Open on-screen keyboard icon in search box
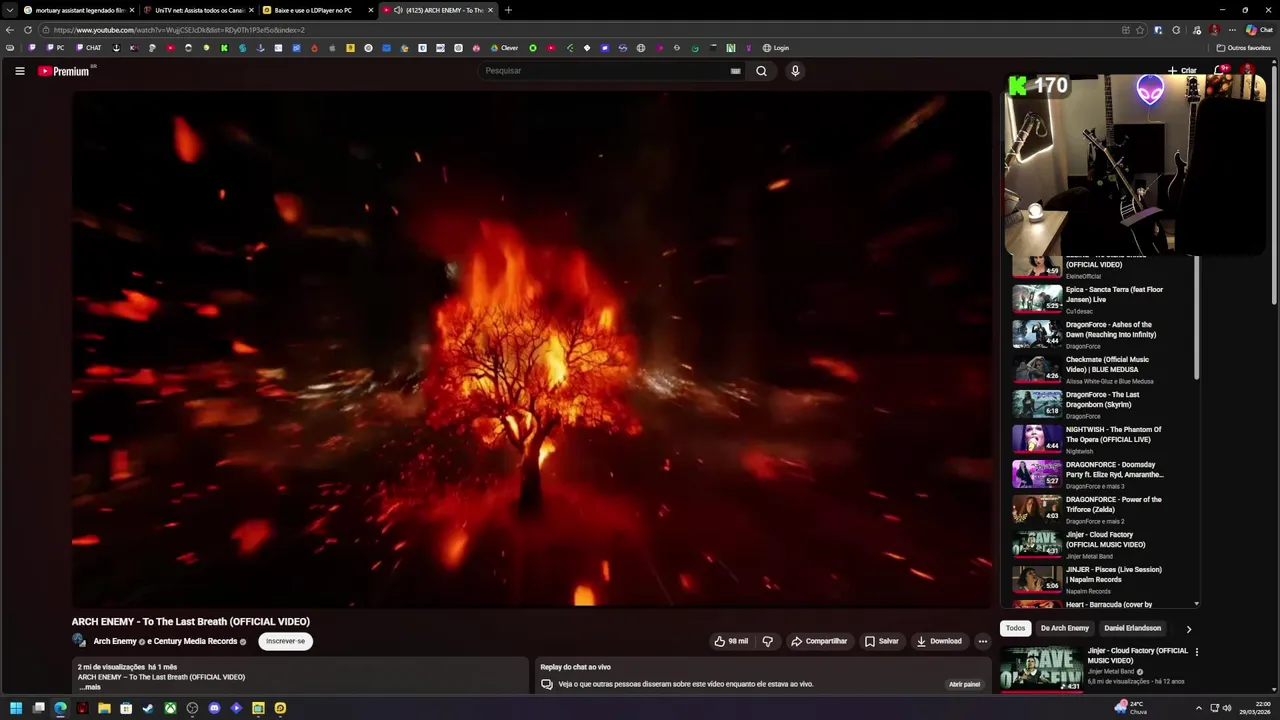This screenshot has width=1280, height=720. point(735,71)
